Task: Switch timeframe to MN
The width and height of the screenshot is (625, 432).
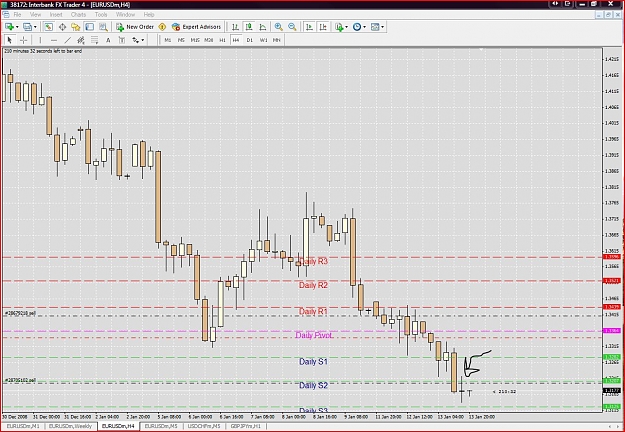Action: (277, 40)
